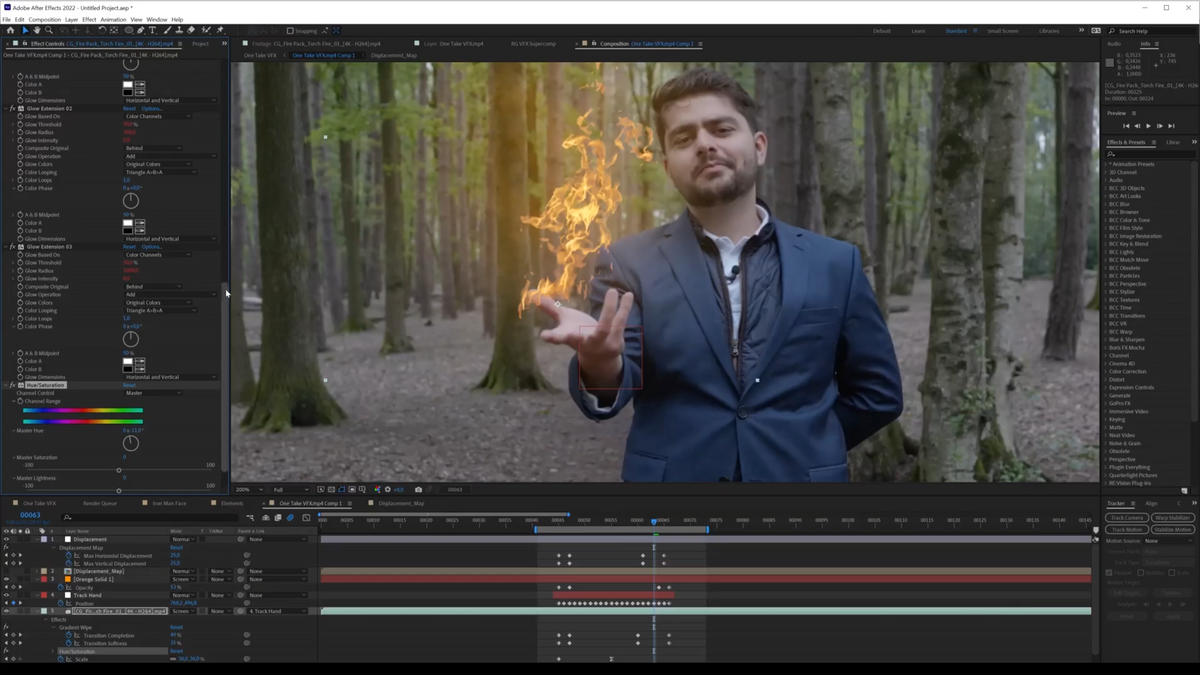Click Reset for Glow Extension 02
The width and height of the screenshot is (1200, 675).
click(129, 108)
